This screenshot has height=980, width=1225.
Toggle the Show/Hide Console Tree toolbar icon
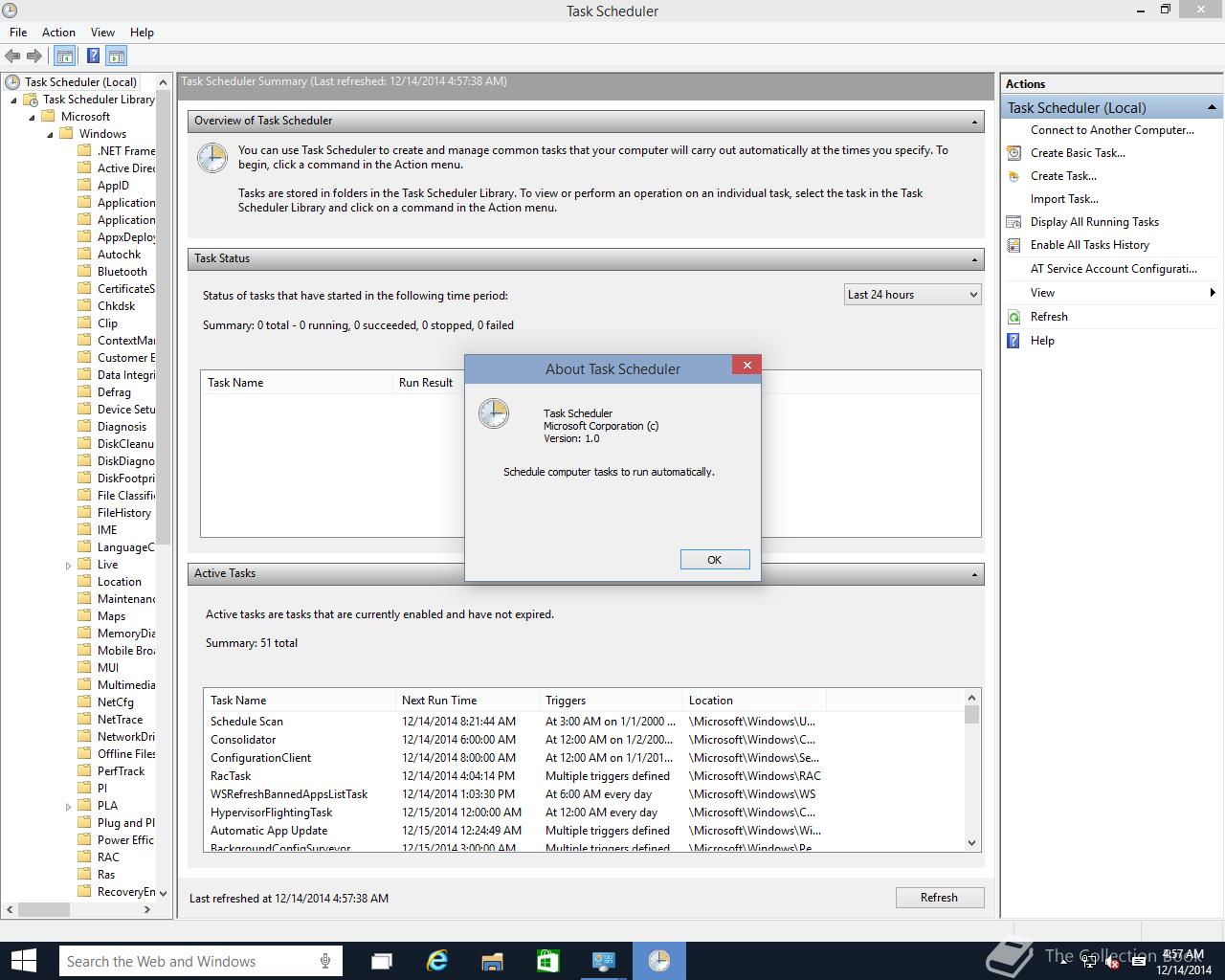(x=65, y=56)
